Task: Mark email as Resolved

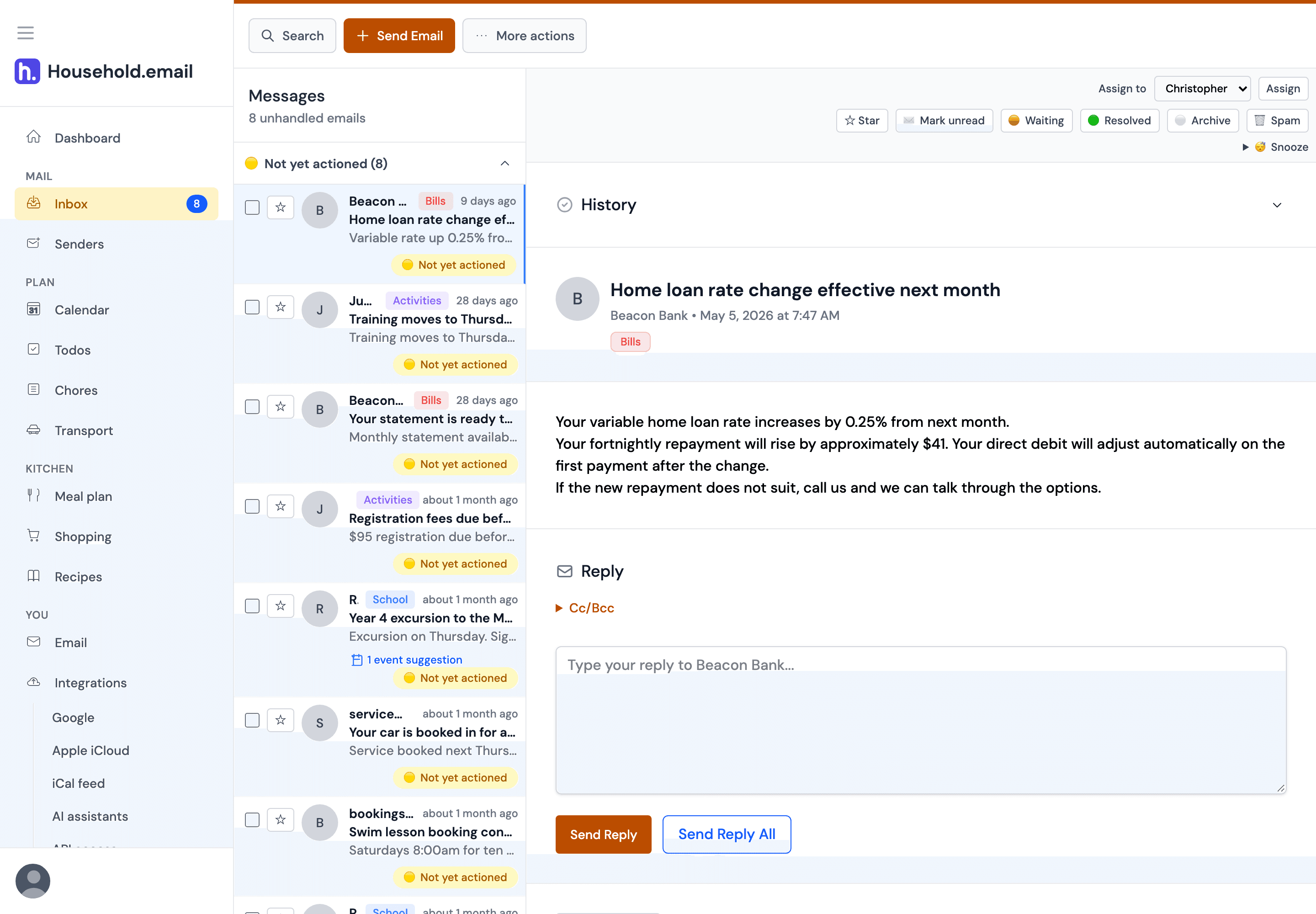Action: (x=1119, y=120)
